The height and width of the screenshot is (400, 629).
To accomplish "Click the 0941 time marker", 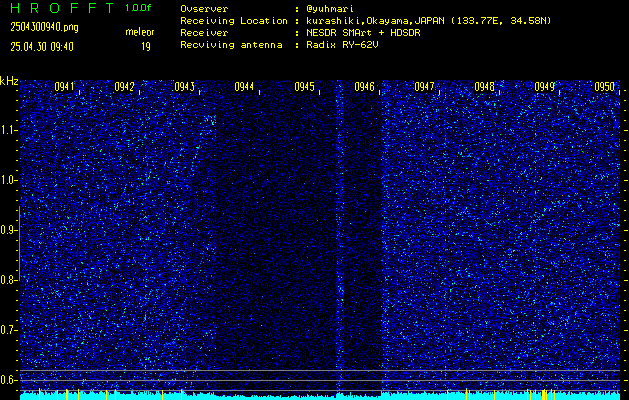I will pos(64,87).
